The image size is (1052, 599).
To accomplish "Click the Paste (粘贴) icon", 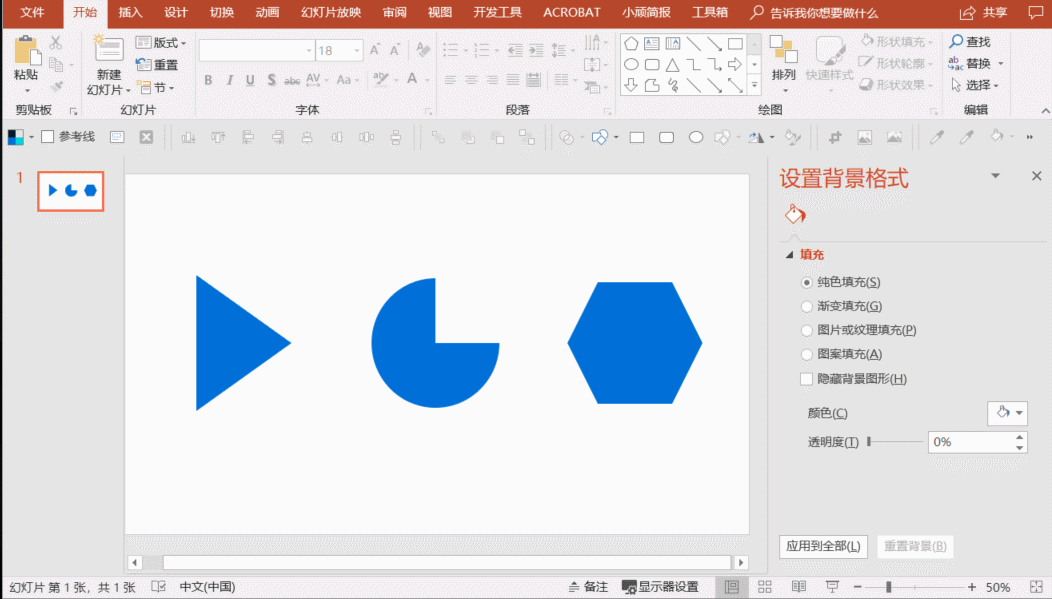I will point(26,52).
